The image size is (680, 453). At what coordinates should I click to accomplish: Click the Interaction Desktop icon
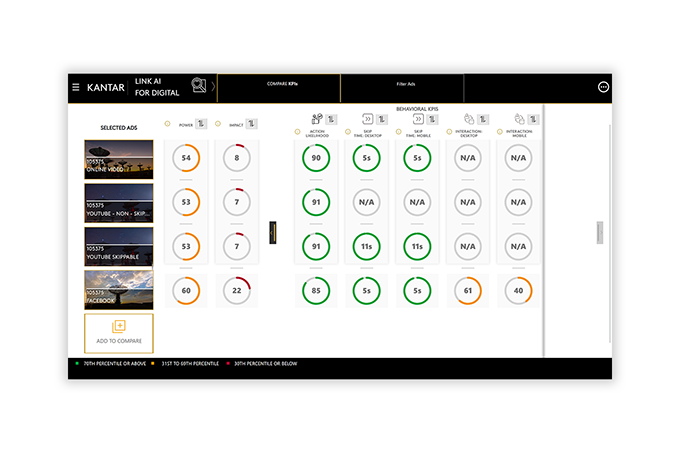point(467,119)
